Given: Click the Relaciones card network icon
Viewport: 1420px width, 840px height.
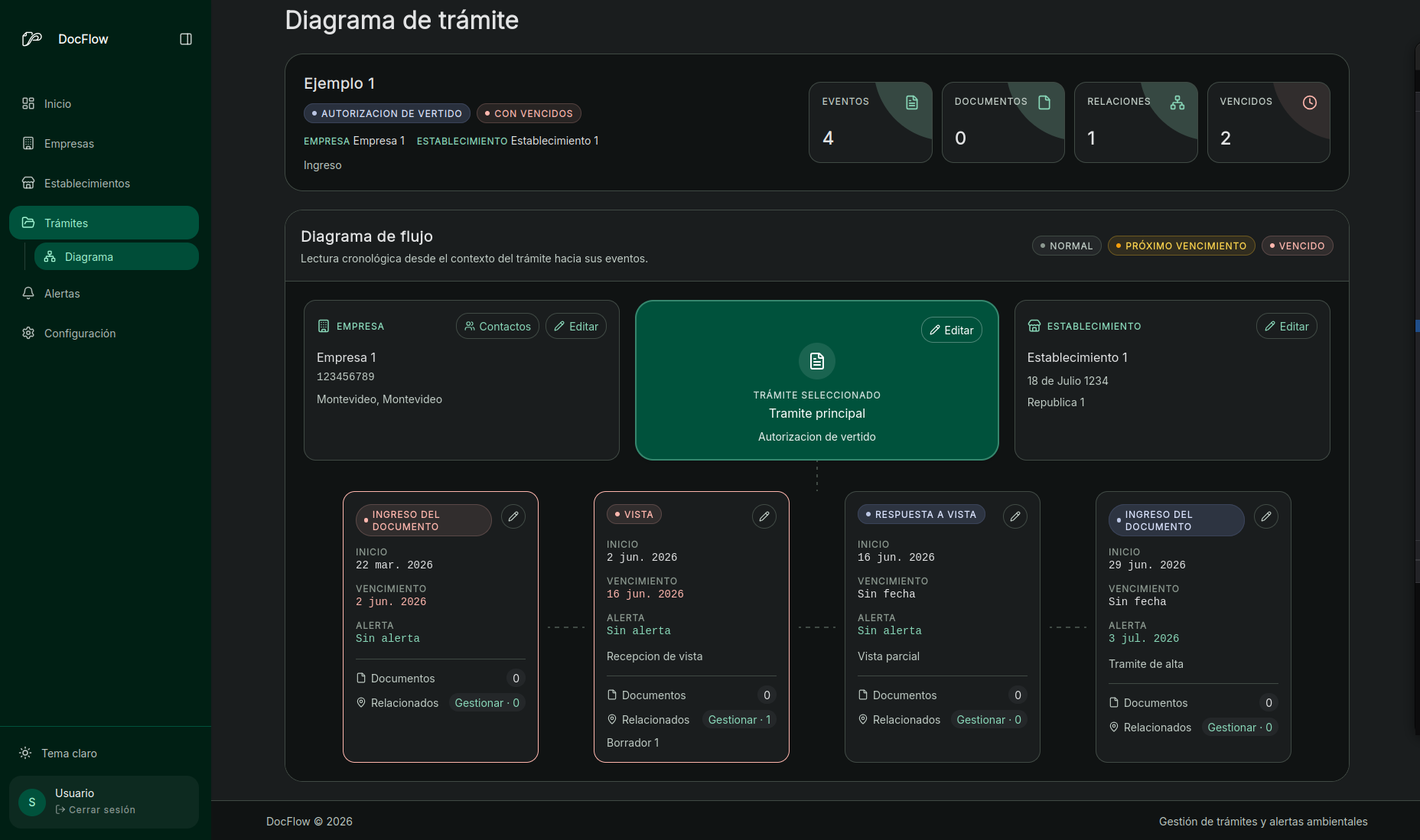Looking at the screenshot, I should 1177,103.
